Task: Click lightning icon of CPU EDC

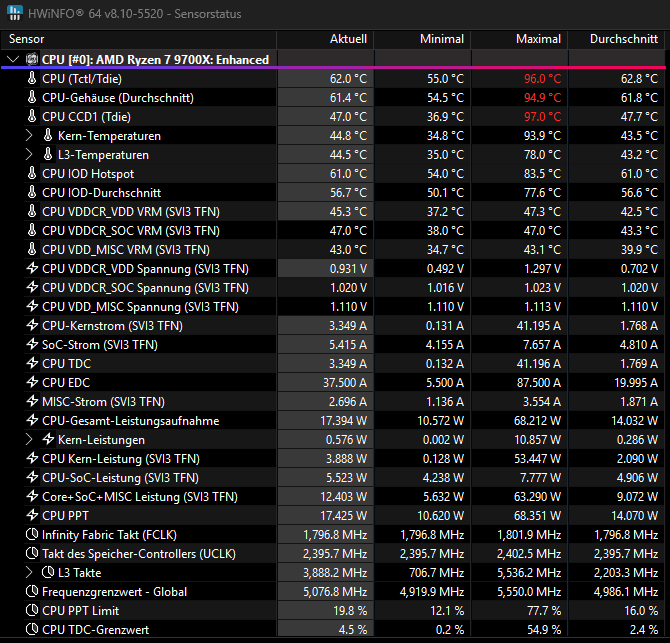Action: point(32,382)
